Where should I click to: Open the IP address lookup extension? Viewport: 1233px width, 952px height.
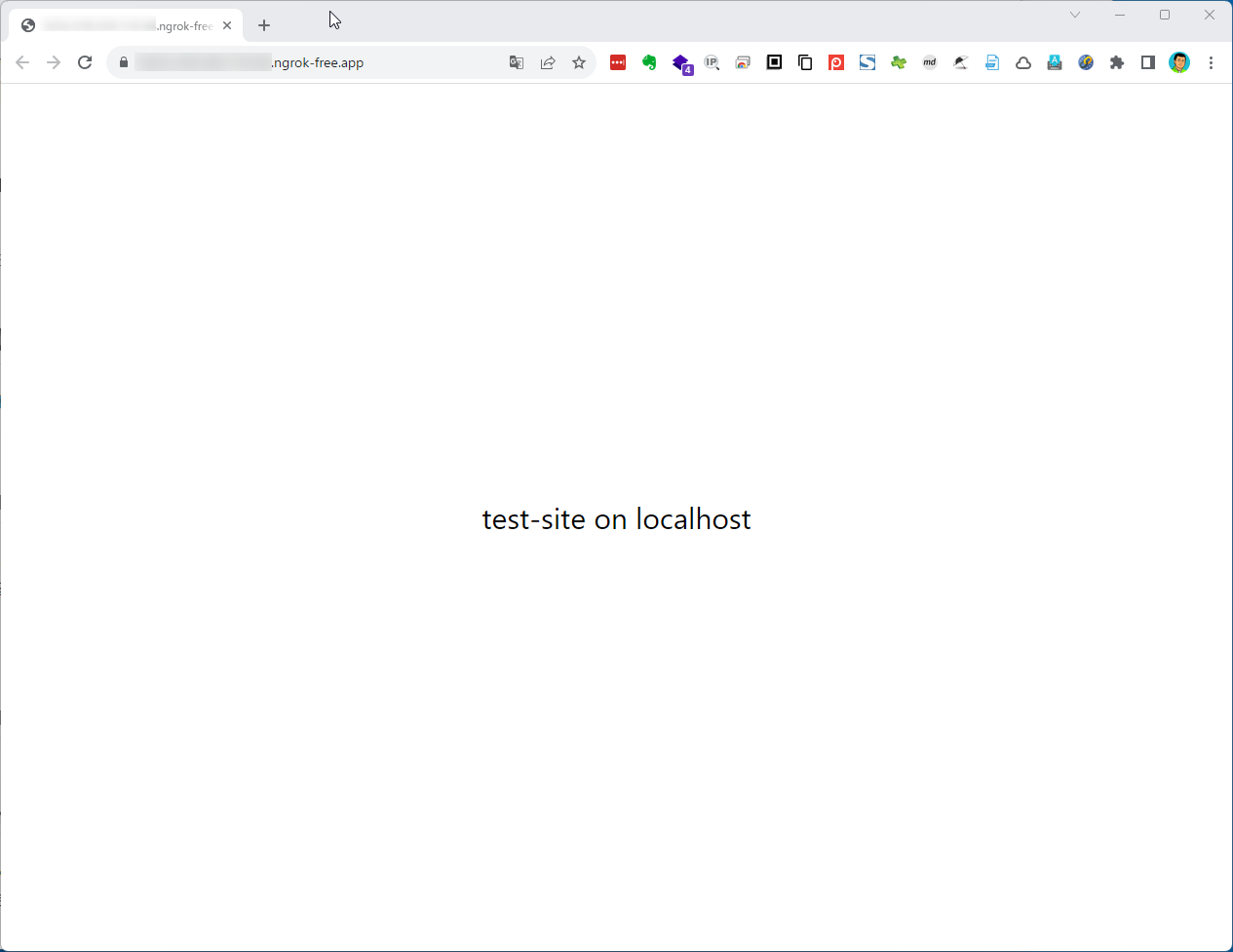pyautogui.click(x=712, y=62)
